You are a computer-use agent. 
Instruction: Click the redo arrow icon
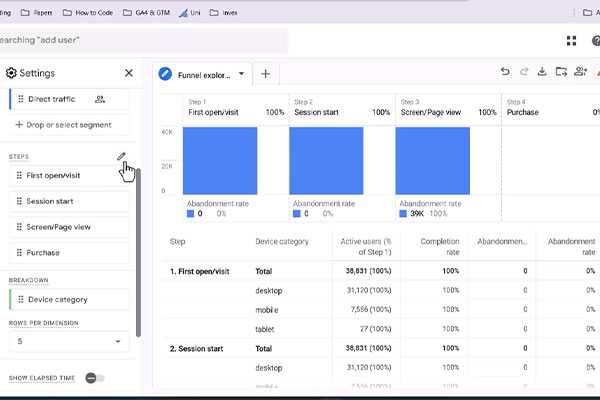pos(524,71)
